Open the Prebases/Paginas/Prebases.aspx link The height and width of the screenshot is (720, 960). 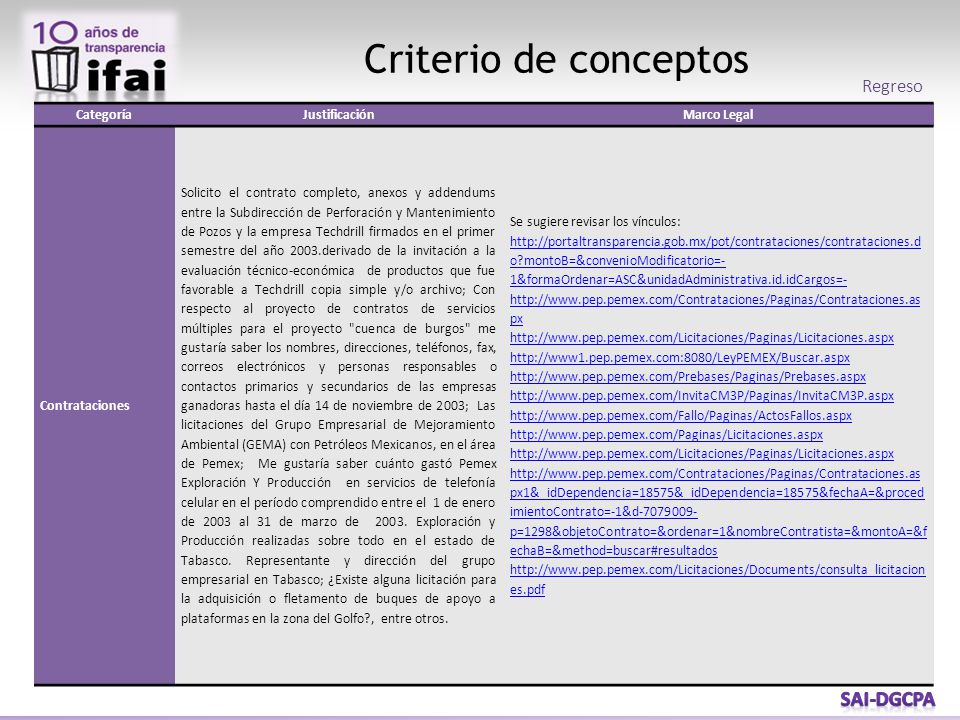click(x=688, y=377)
